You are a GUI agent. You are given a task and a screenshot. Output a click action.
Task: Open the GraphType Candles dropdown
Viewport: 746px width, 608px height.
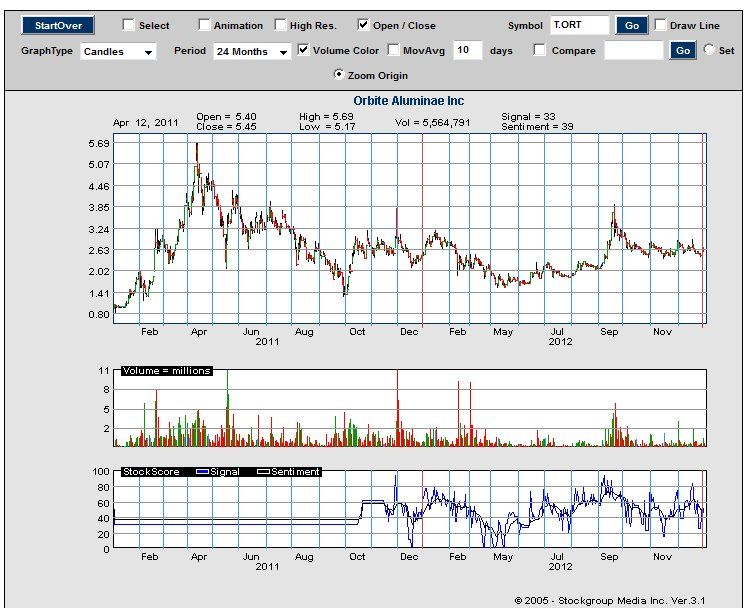(x=118, y=51)
